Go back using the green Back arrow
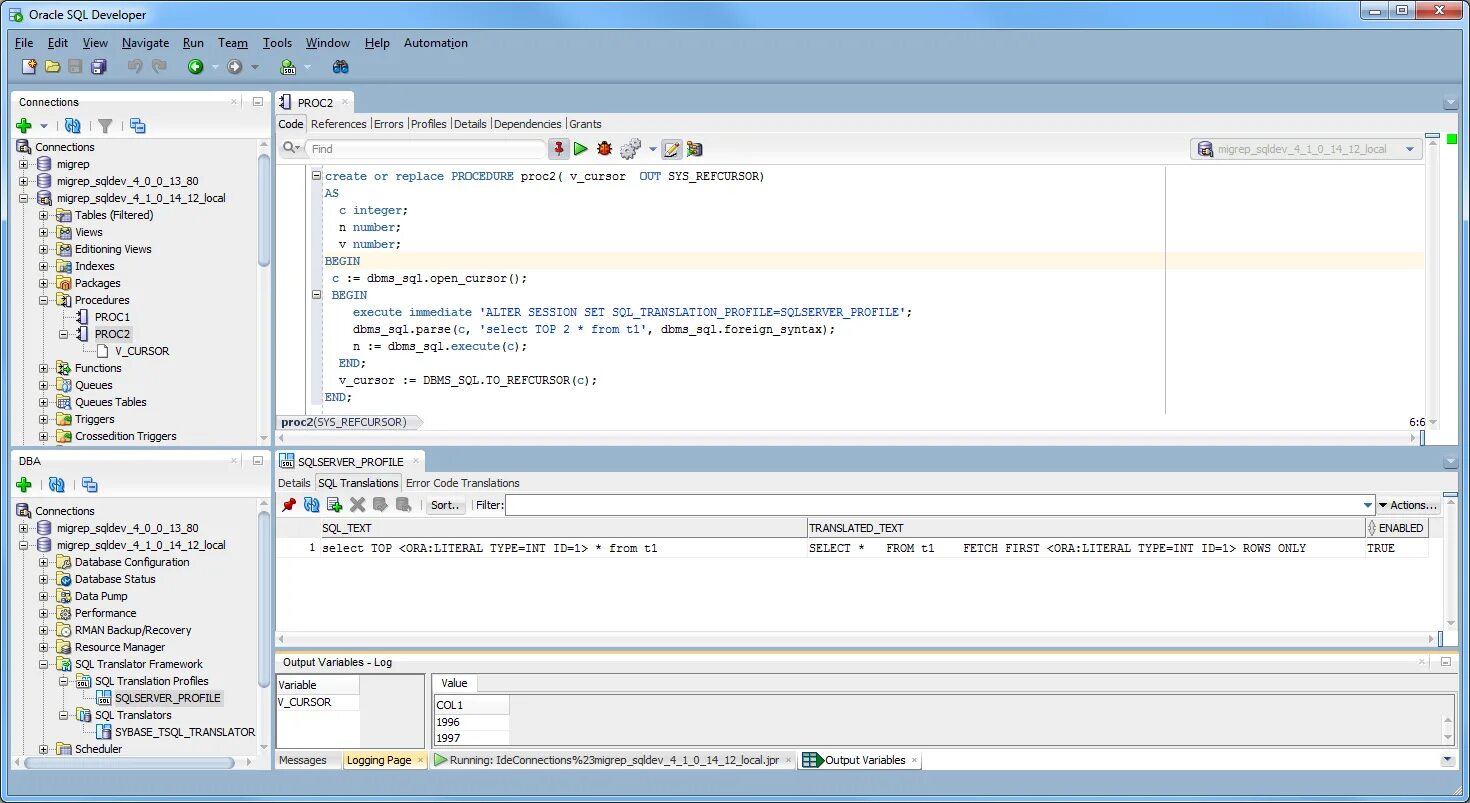This screenshot has width=1470, height=803. click(x=196, y=67)
